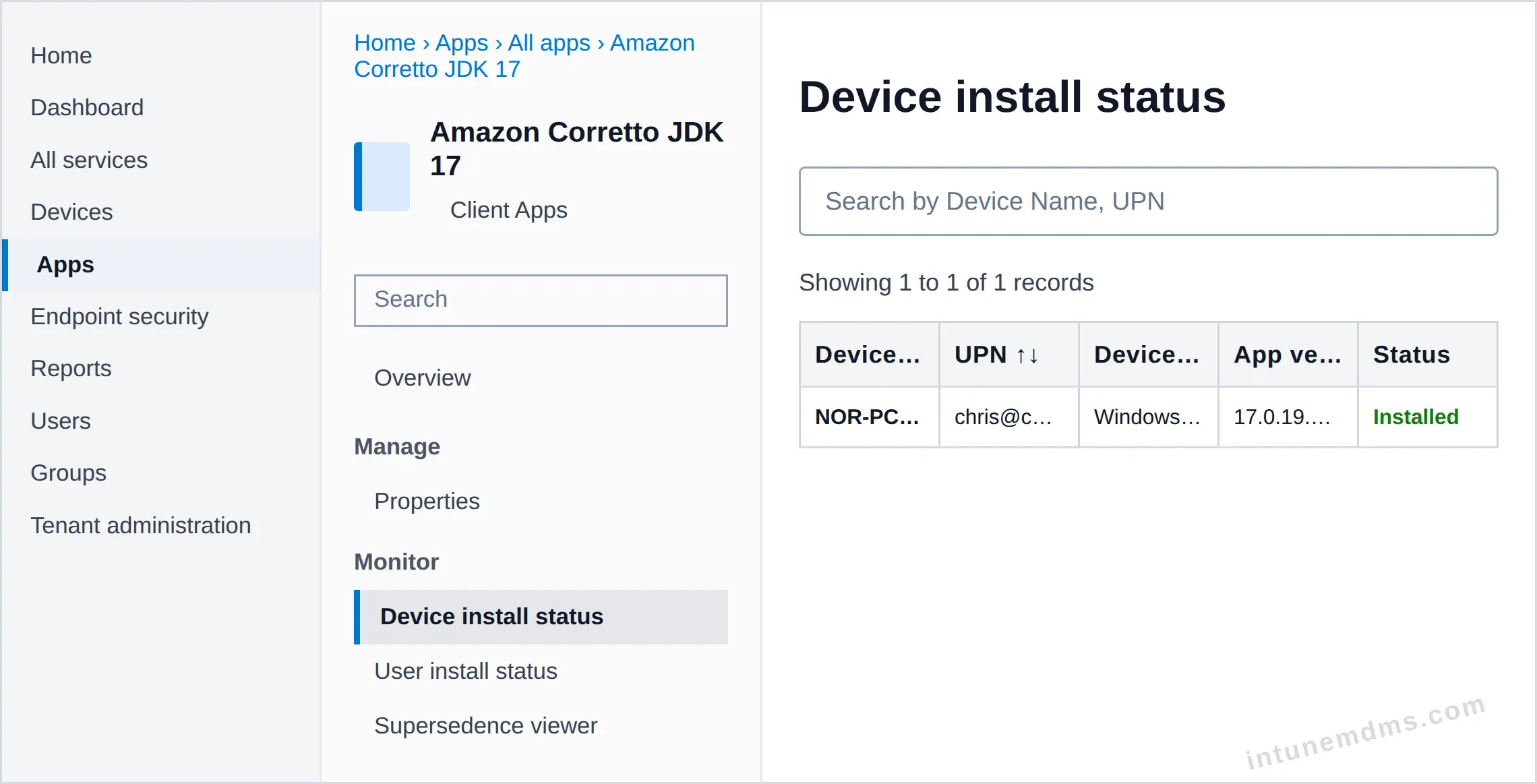Go to Dashboard in the sidebar
1537x784 pixels.
coord(87,107)
